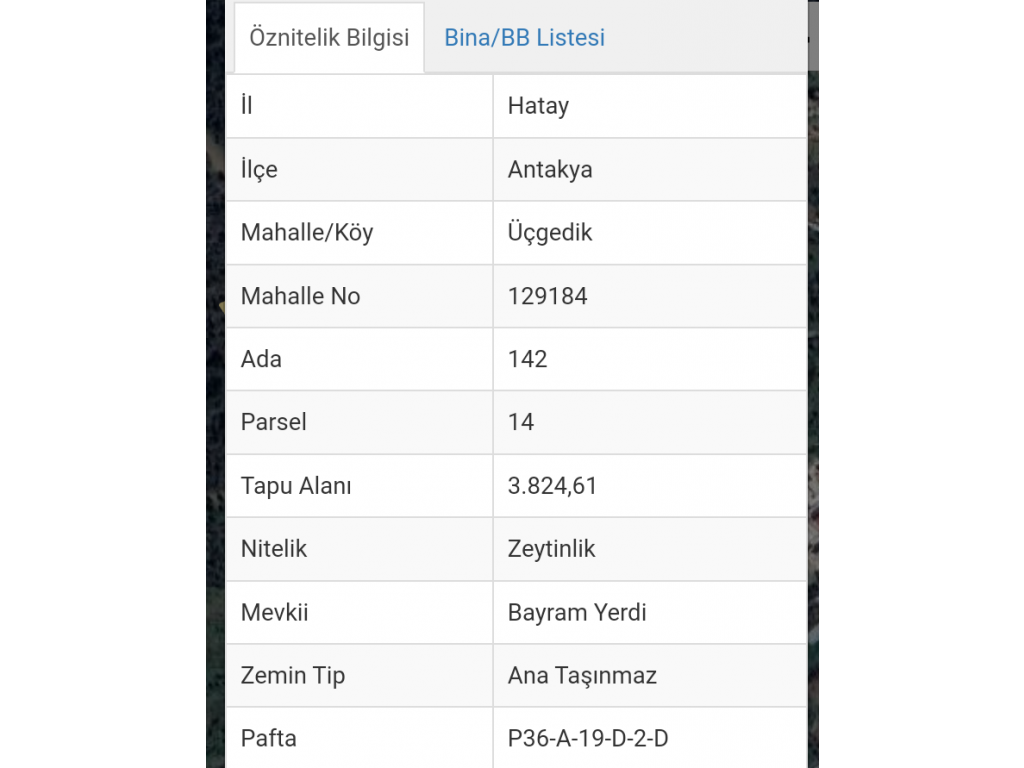
Task: Select the Zemin Tip label
Action: pyautogui.click(x=293, y=675)
